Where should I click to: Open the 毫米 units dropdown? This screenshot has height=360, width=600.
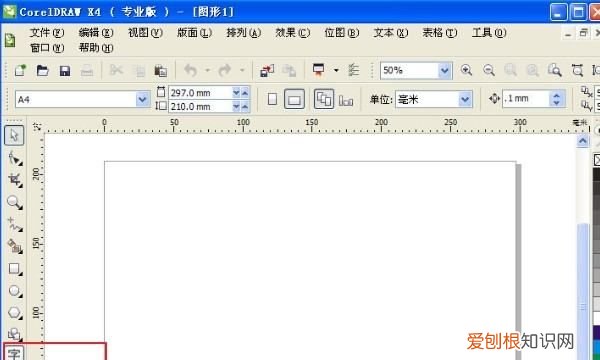(x=465, y=99)
